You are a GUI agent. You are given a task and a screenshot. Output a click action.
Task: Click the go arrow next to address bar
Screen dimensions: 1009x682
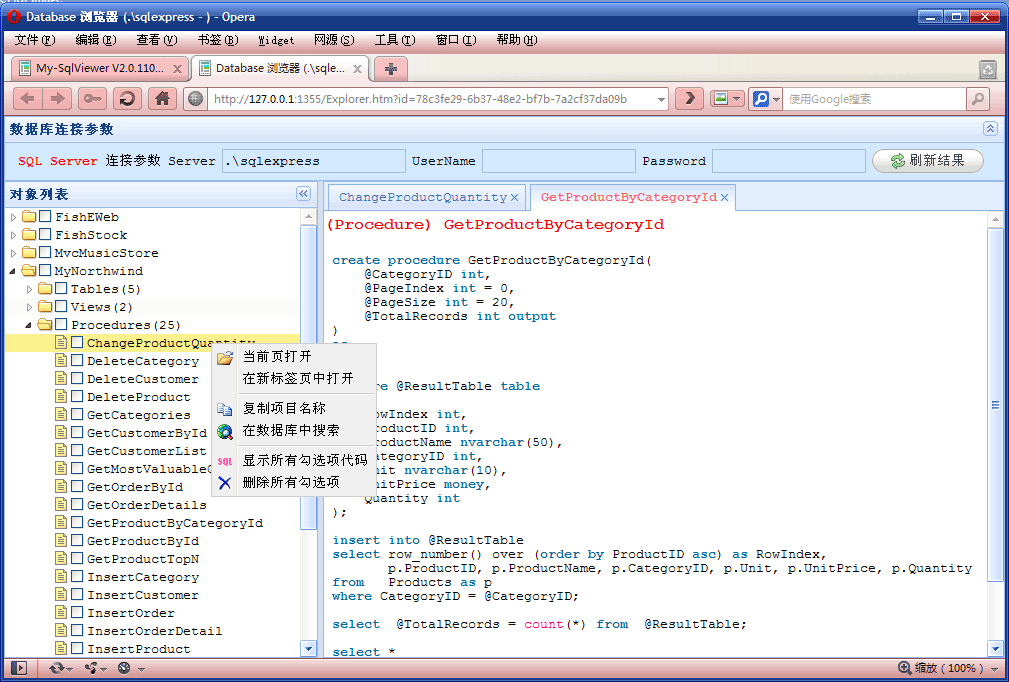pyautogui.click(x=689, y=98)
